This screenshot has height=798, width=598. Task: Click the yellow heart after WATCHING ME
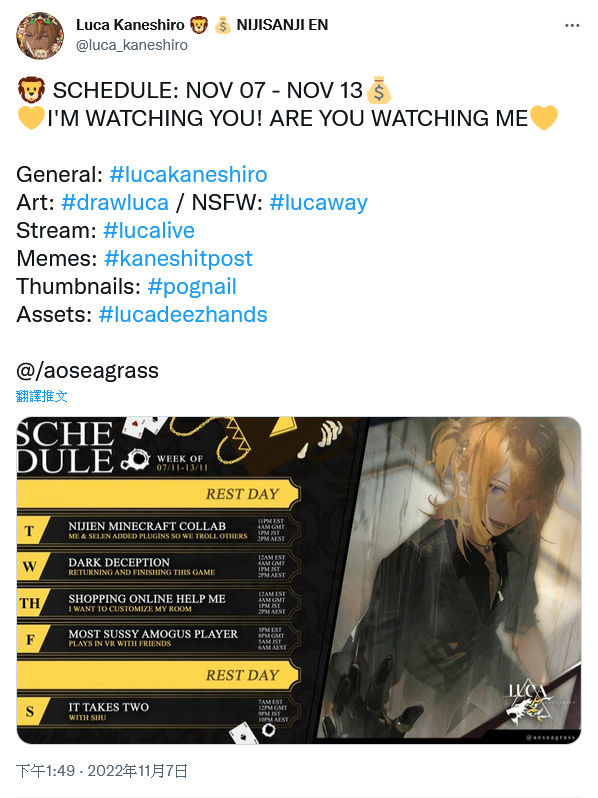pyautogui.click(x=544, y=118)
